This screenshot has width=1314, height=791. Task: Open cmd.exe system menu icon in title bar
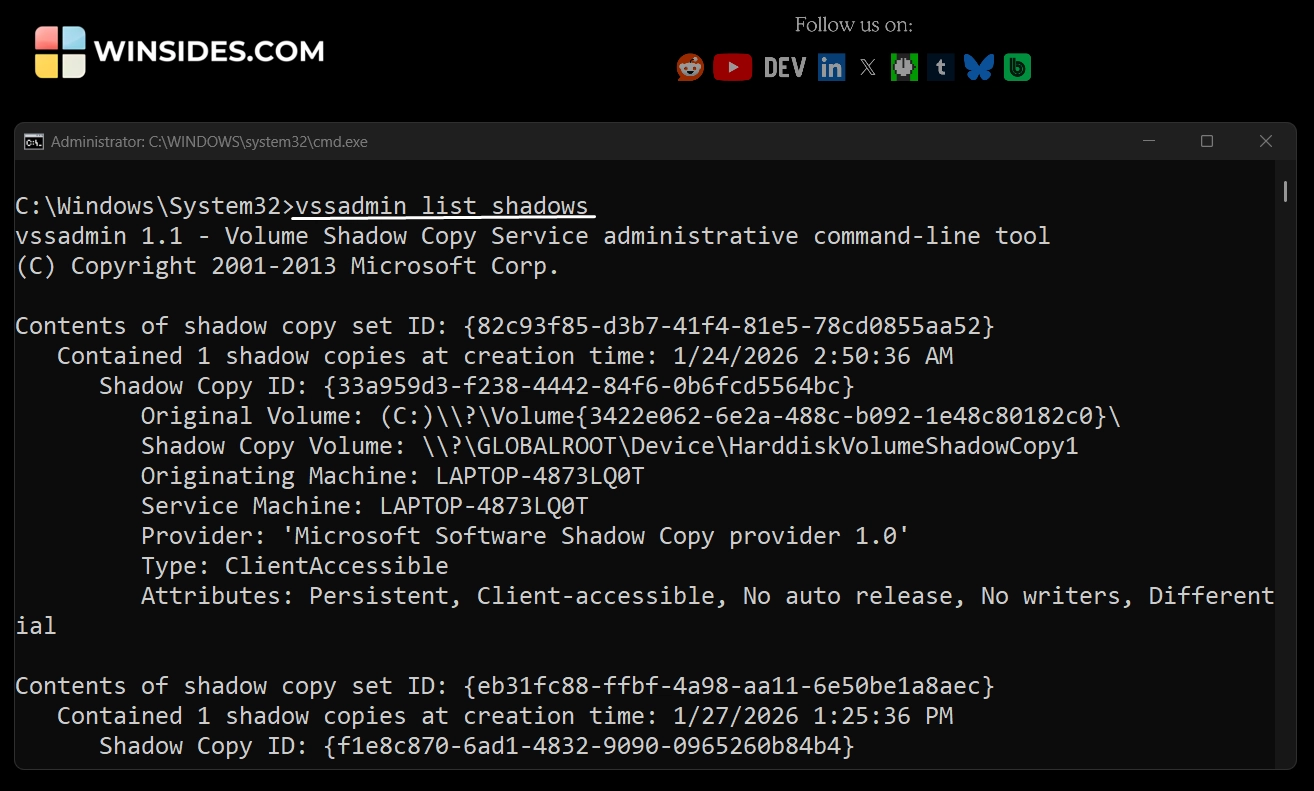pyautogui.click(x=33, y=142)
